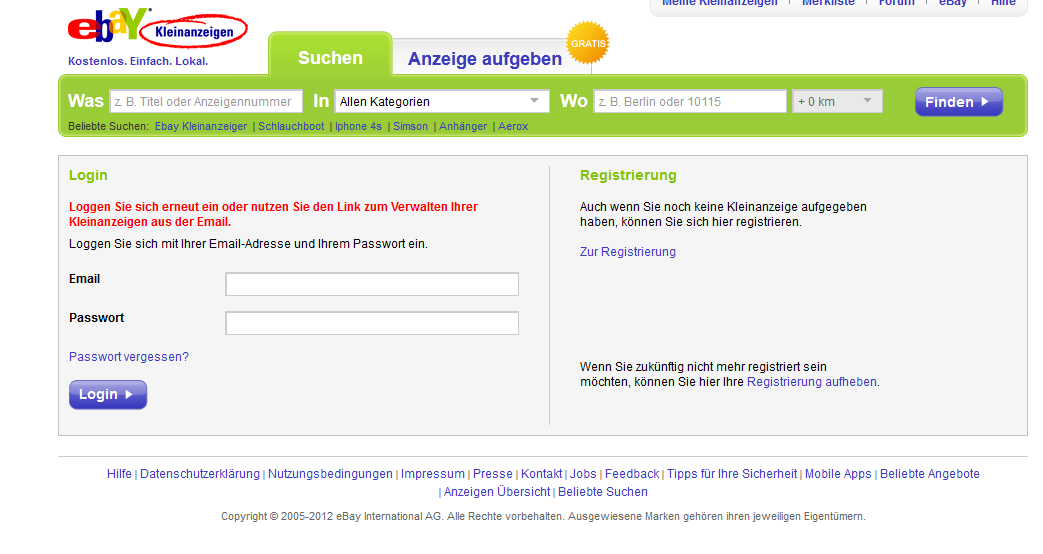Open popular search Schlauchboot
The image size is (1043, 554).
click(291, 126)
